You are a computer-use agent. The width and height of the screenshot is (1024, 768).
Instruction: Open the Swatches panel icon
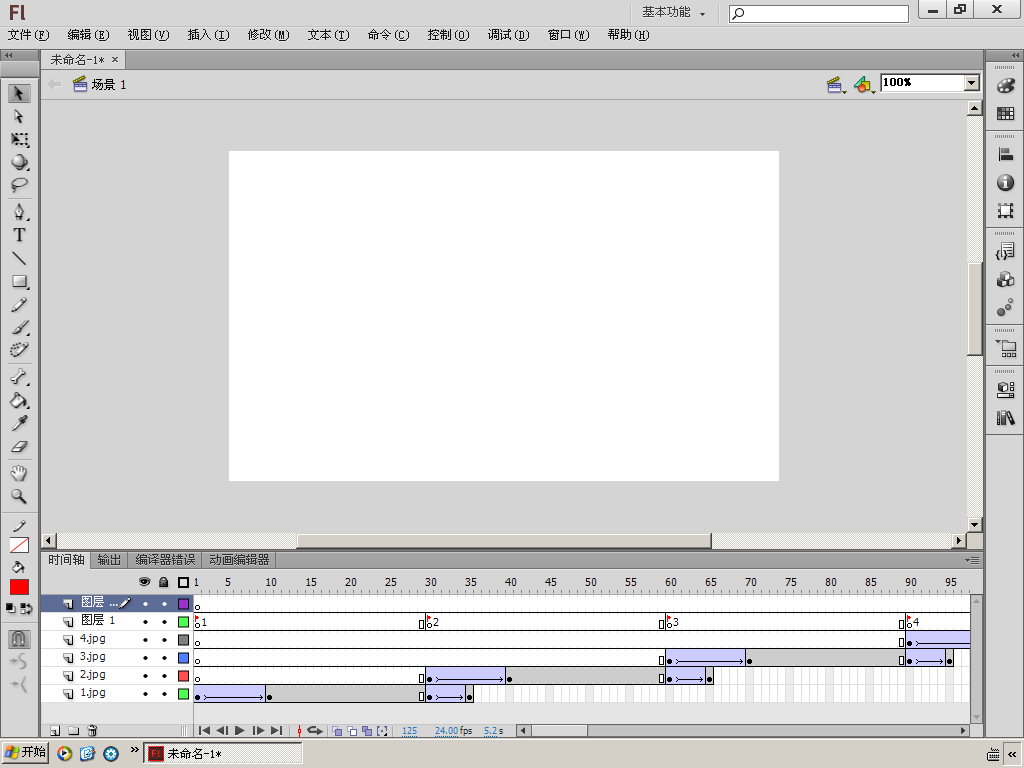tap(1005, 114)
